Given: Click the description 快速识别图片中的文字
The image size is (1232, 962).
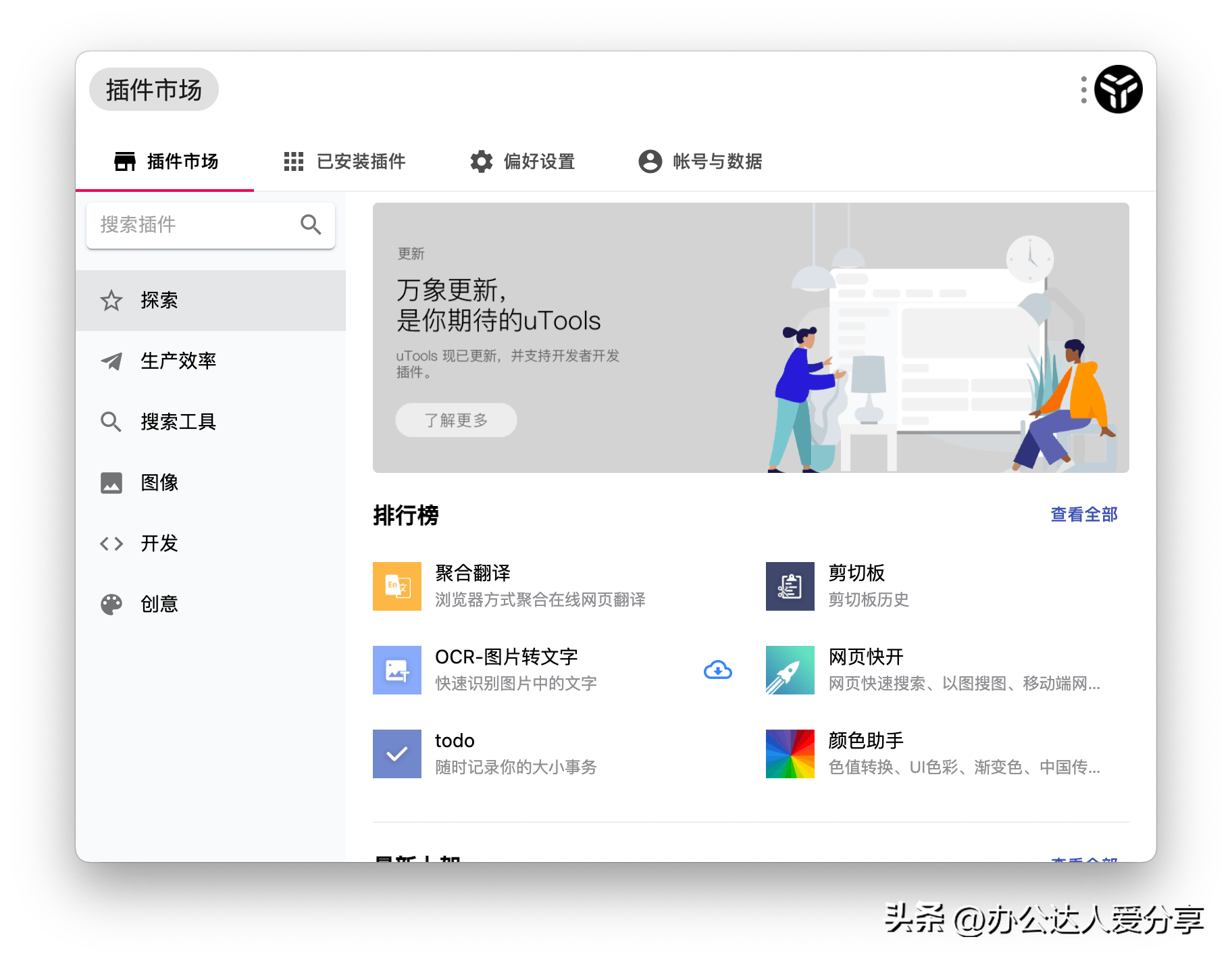Looking at the screenshot, I should [x=516, y=684].
